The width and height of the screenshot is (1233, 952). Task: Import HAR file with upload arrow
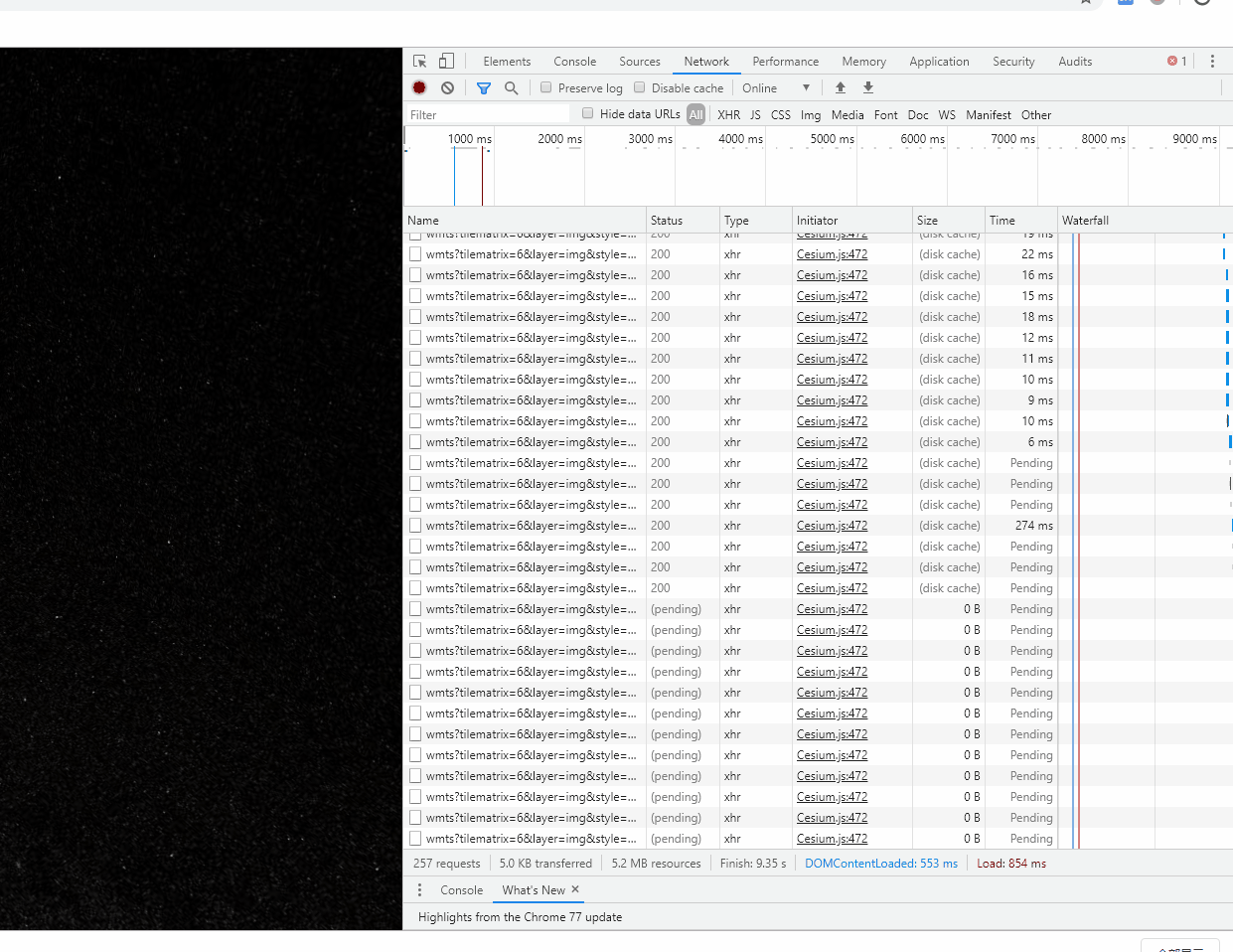(841, 88)
